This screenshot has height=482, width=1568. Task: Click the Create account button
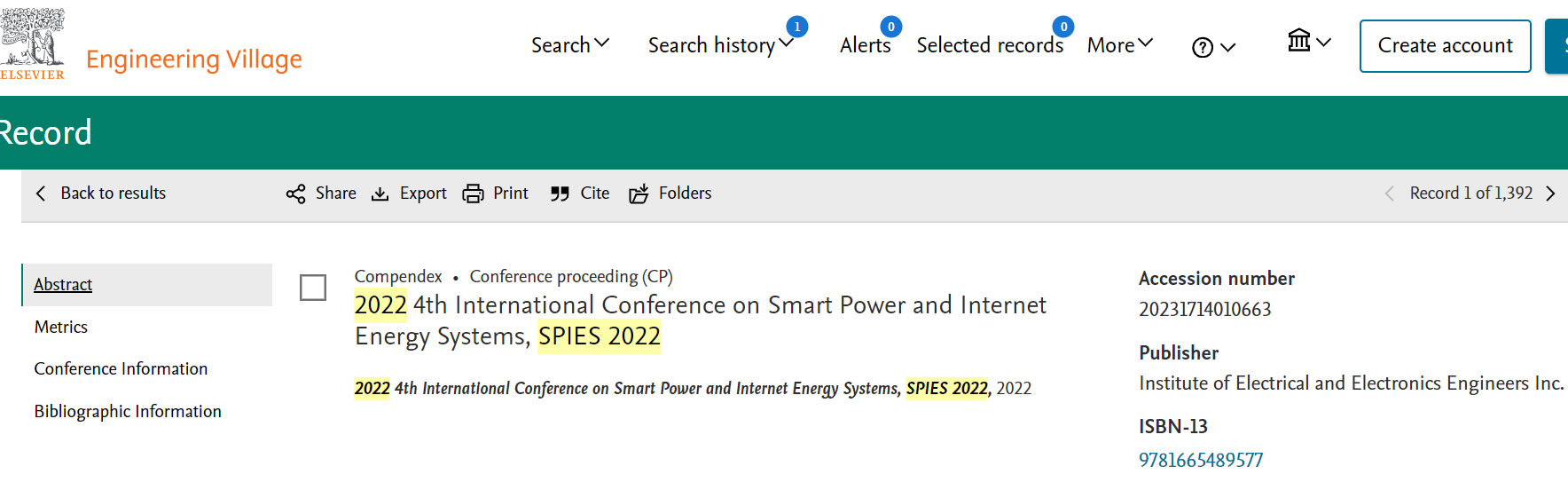pyautogui.click(x=1445, y=45)
